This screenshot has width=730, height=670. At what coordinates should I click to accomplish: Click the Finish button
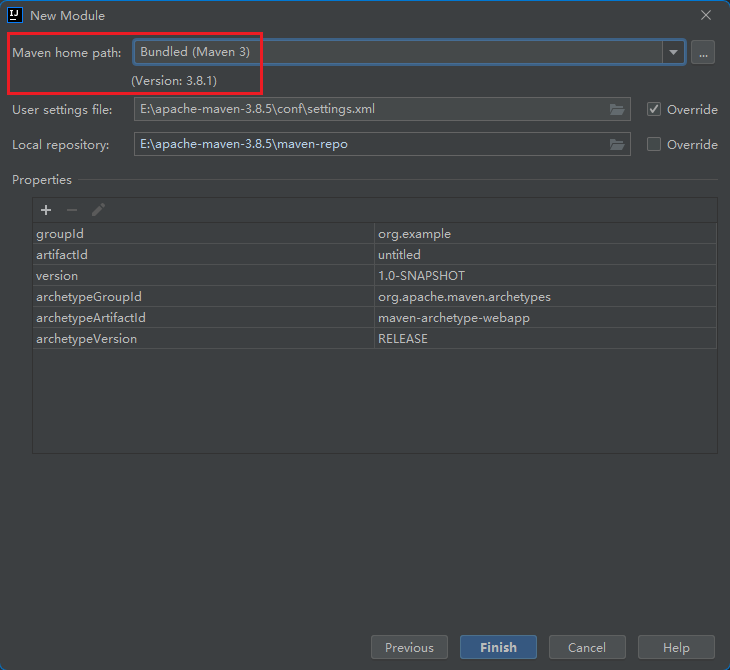[x=498, y=647]
